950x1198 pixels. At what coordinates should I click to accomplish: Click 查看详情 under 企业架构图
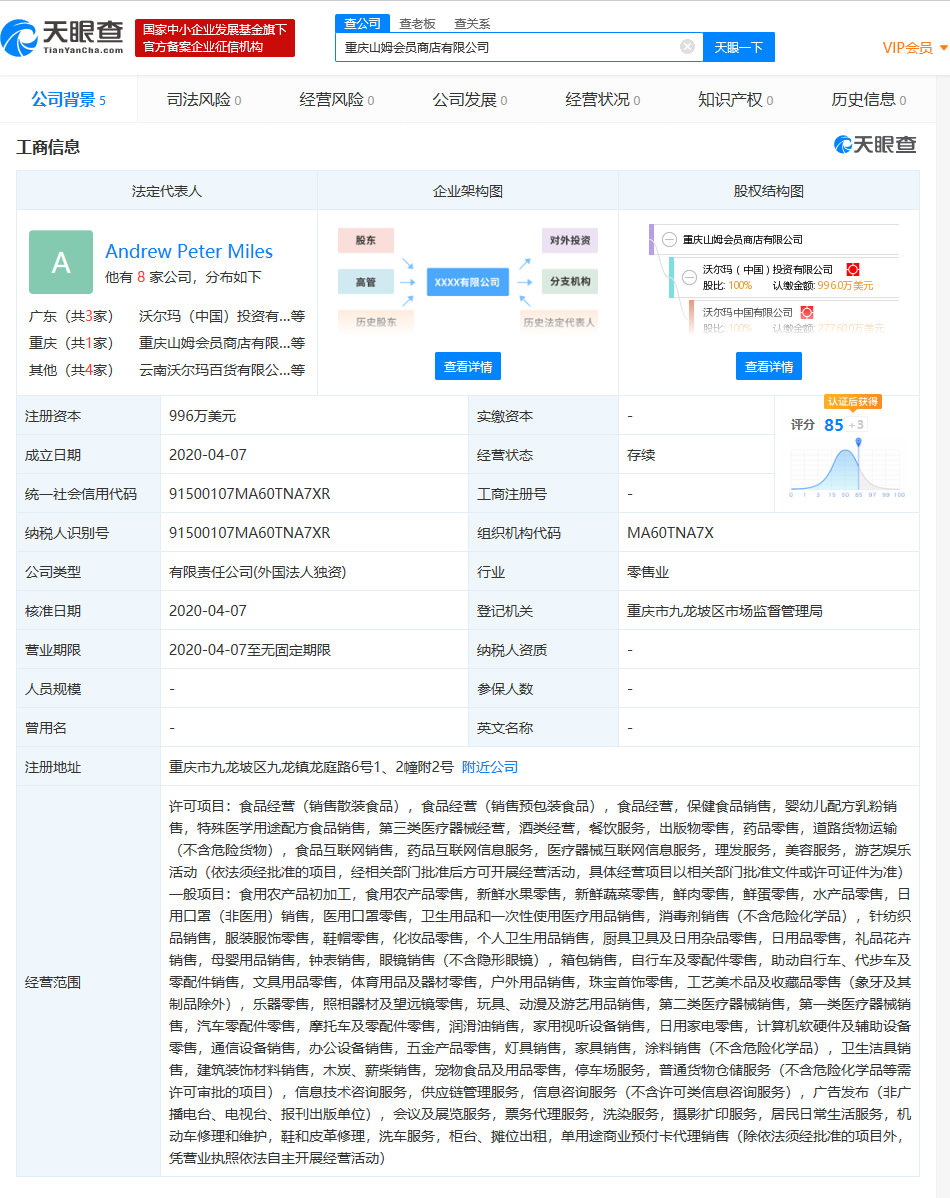pos(468,367)
